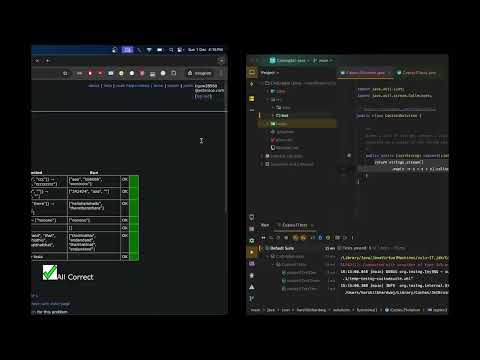Screen dimensions: 480x360
Task: Select the highlighted target folder in project tree
Action: [x=297, y=124]
